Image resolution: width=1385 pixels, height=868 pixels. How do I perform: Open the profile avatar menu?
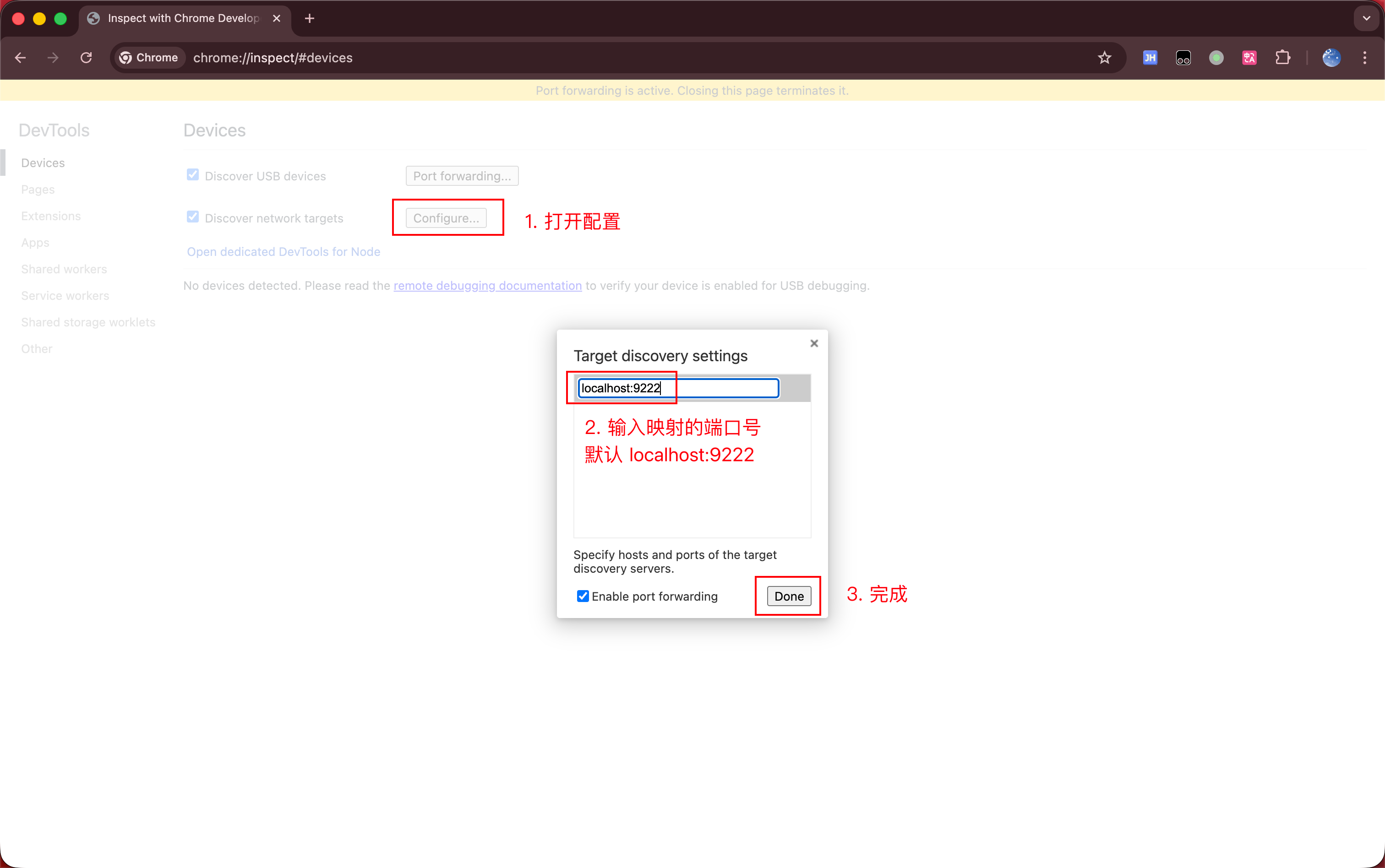coord(1331,57)
